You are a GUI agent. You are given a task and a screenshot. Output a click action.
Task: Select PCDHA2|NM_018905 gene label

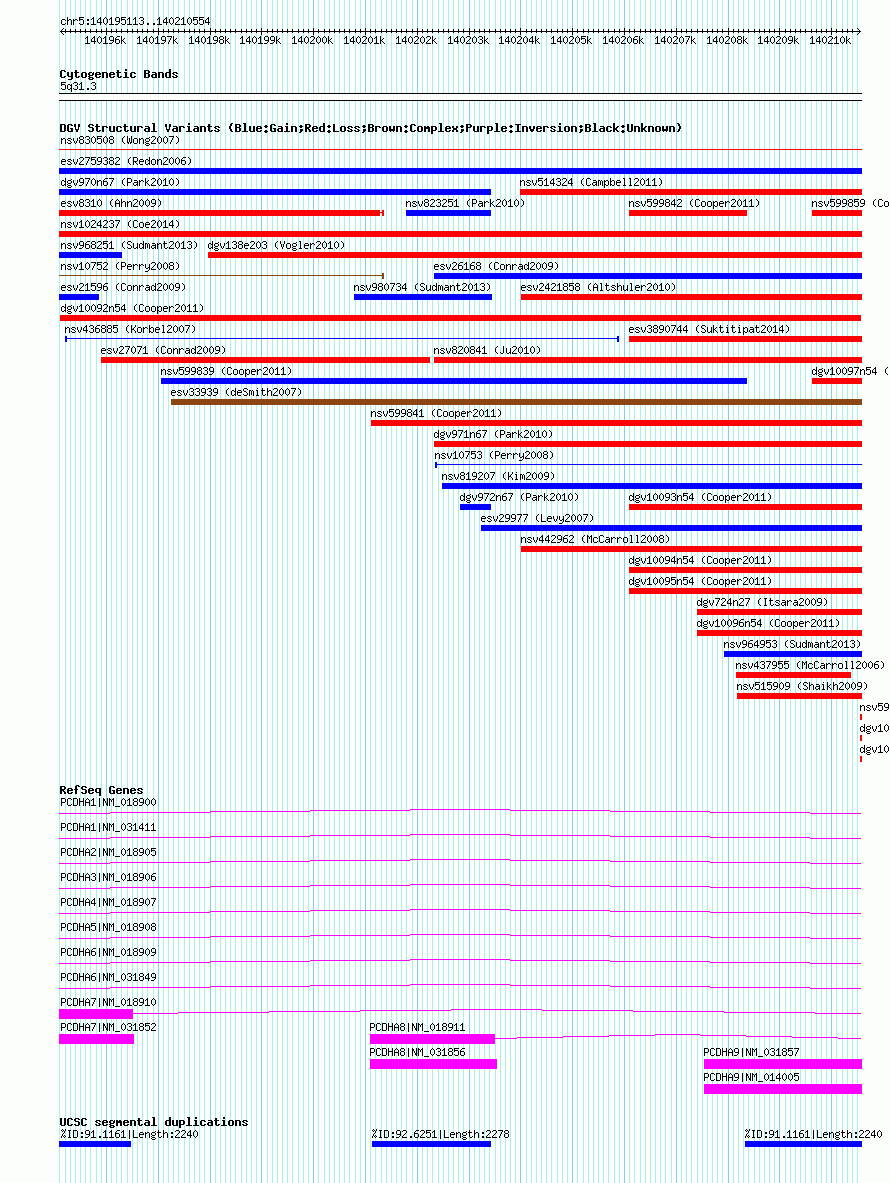tap(108, 853)
